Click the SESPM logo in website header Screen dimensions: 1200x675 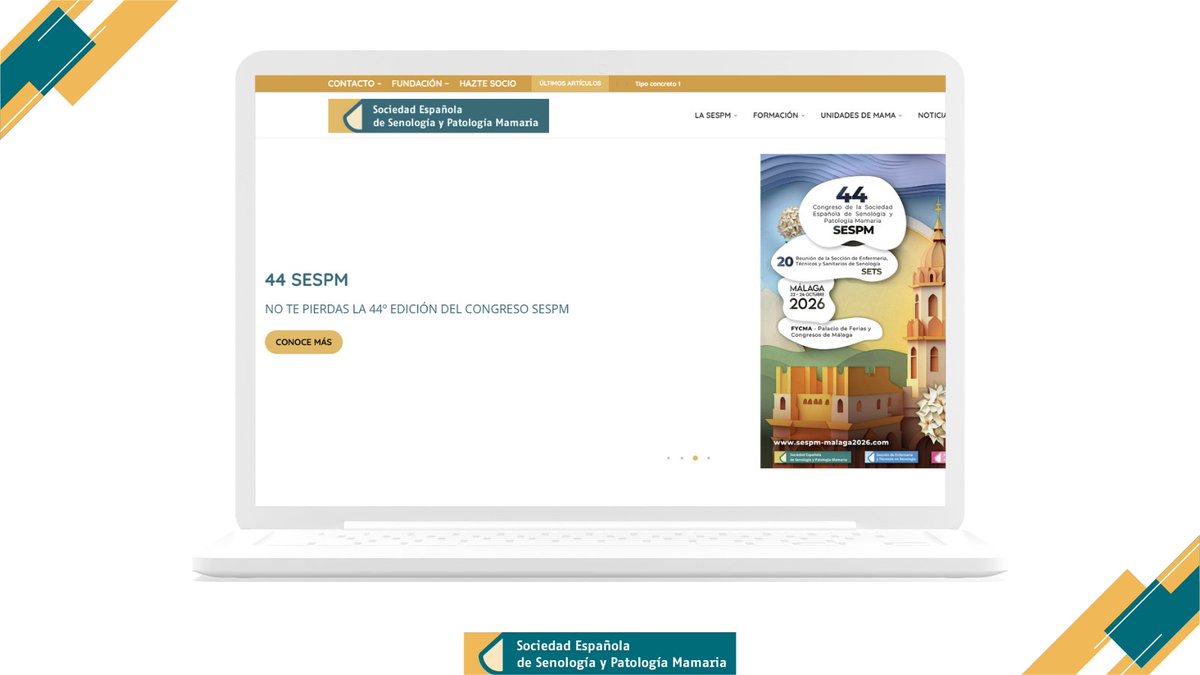click(x=438, y=116)
